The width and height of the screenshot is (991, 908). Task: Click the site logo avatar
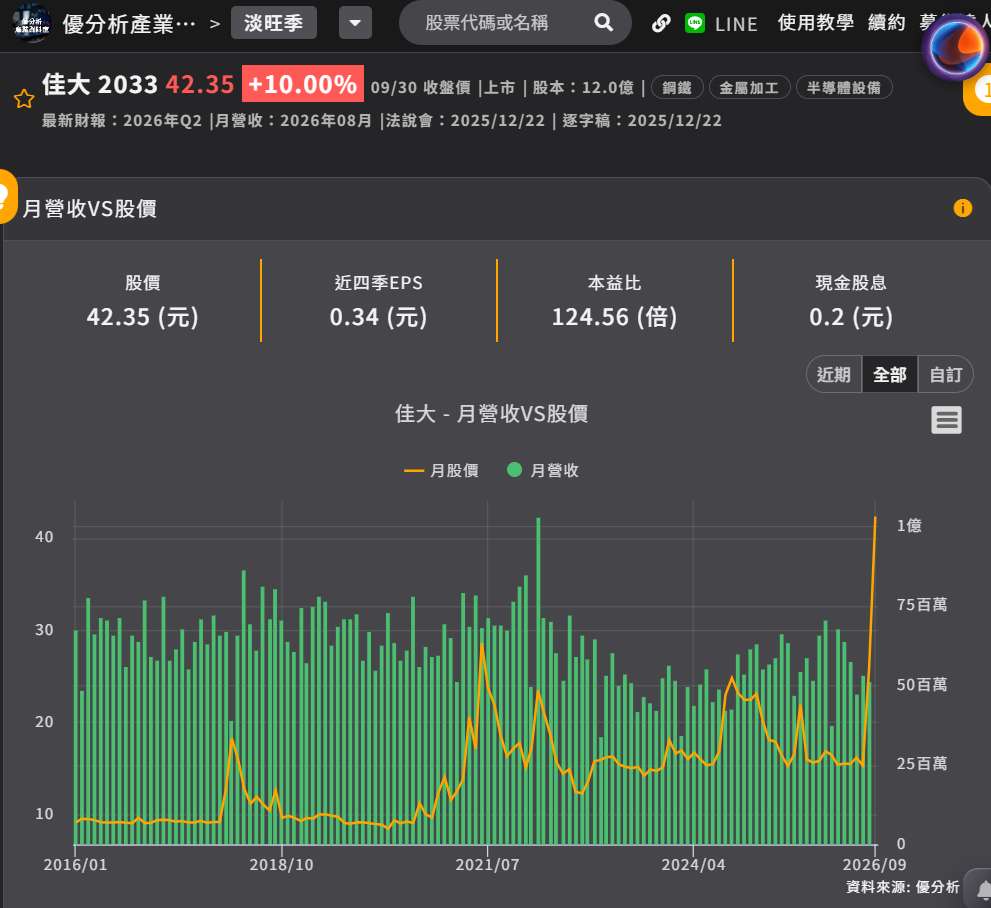point(31,23)
